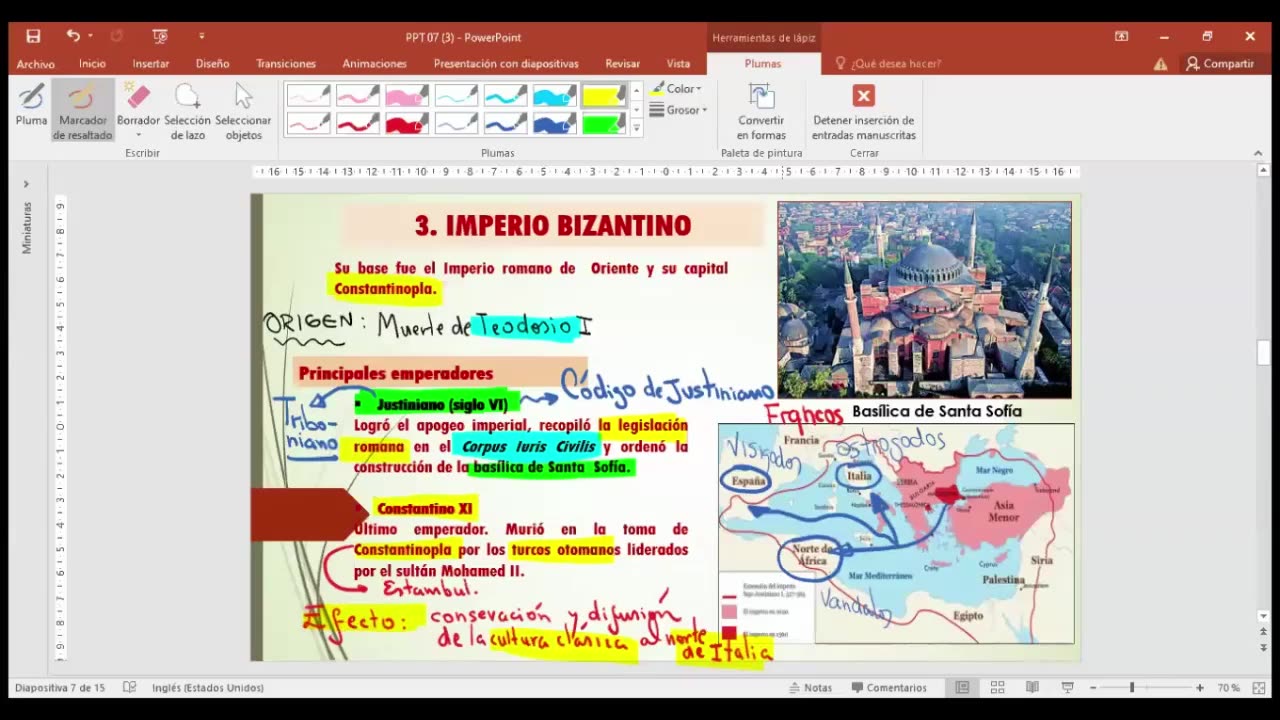Go to the Diseño tab
This screenshot has width=1280, height=720.
pos(212,63)
